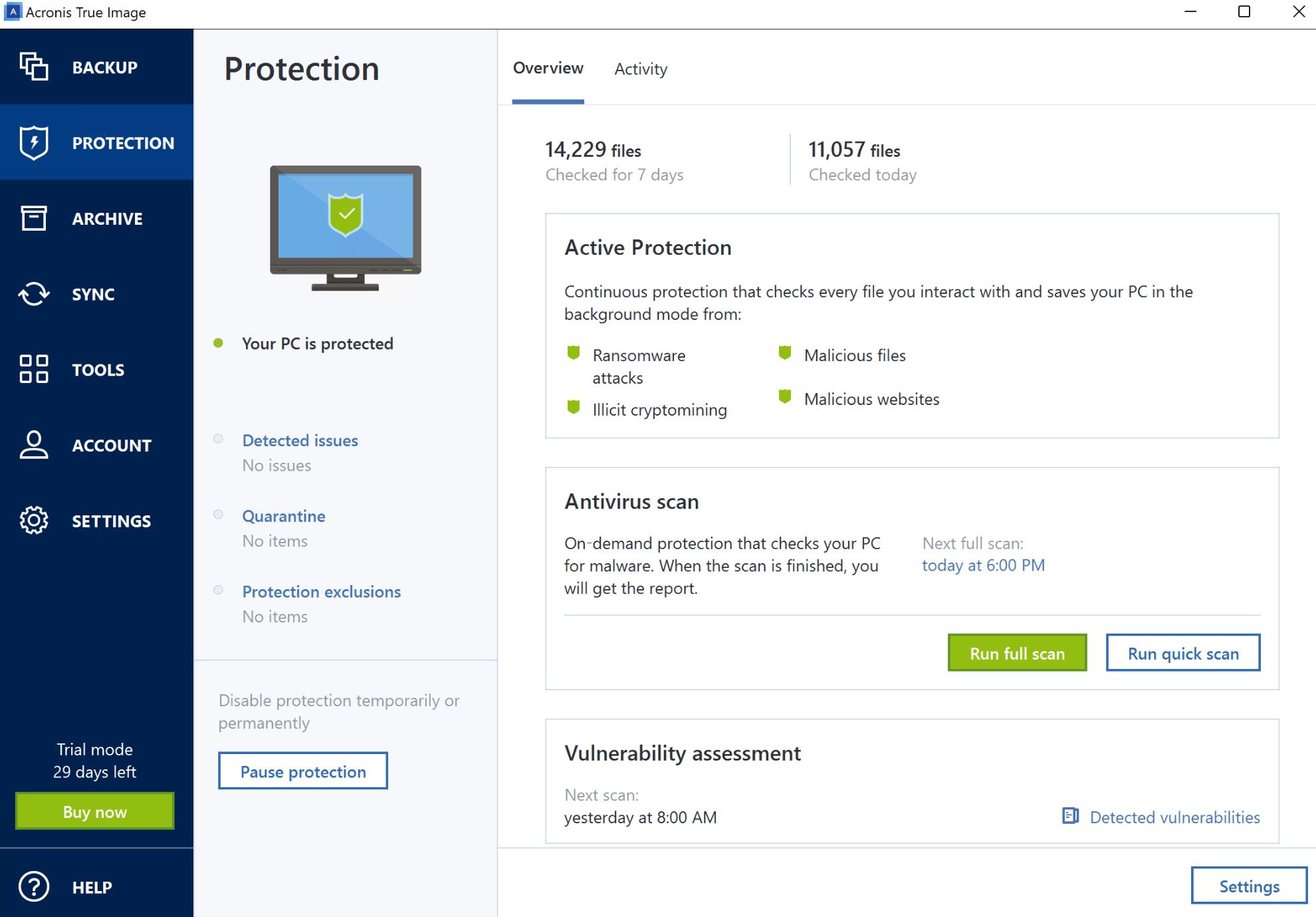The height and width of the screenshot is (917, 1316).
Task: Click Buy now to purchase
Action: coord(94,811)
